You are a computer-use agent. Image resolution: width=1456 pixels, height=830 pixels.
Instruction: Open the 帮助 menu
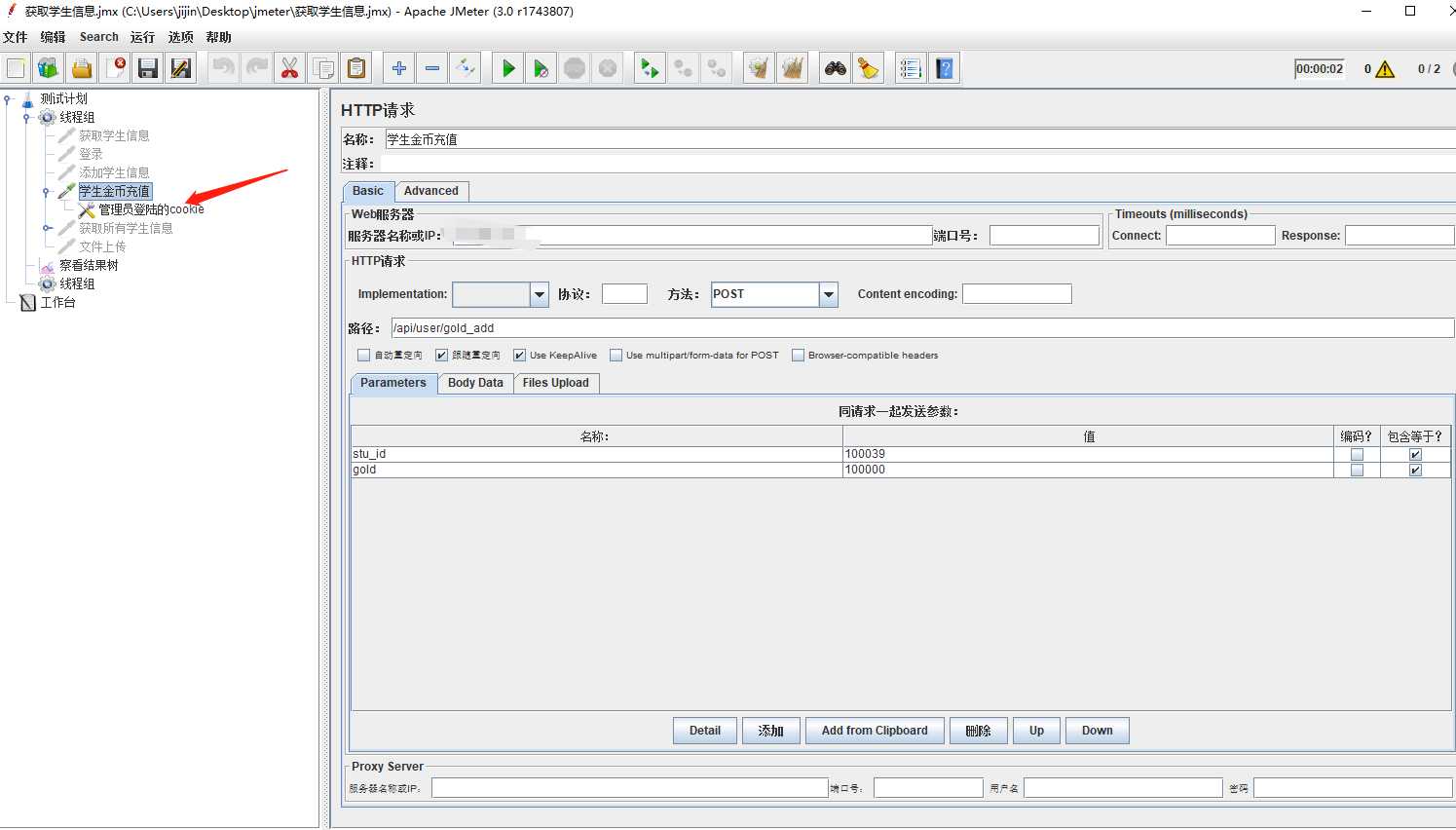point(218,37)
